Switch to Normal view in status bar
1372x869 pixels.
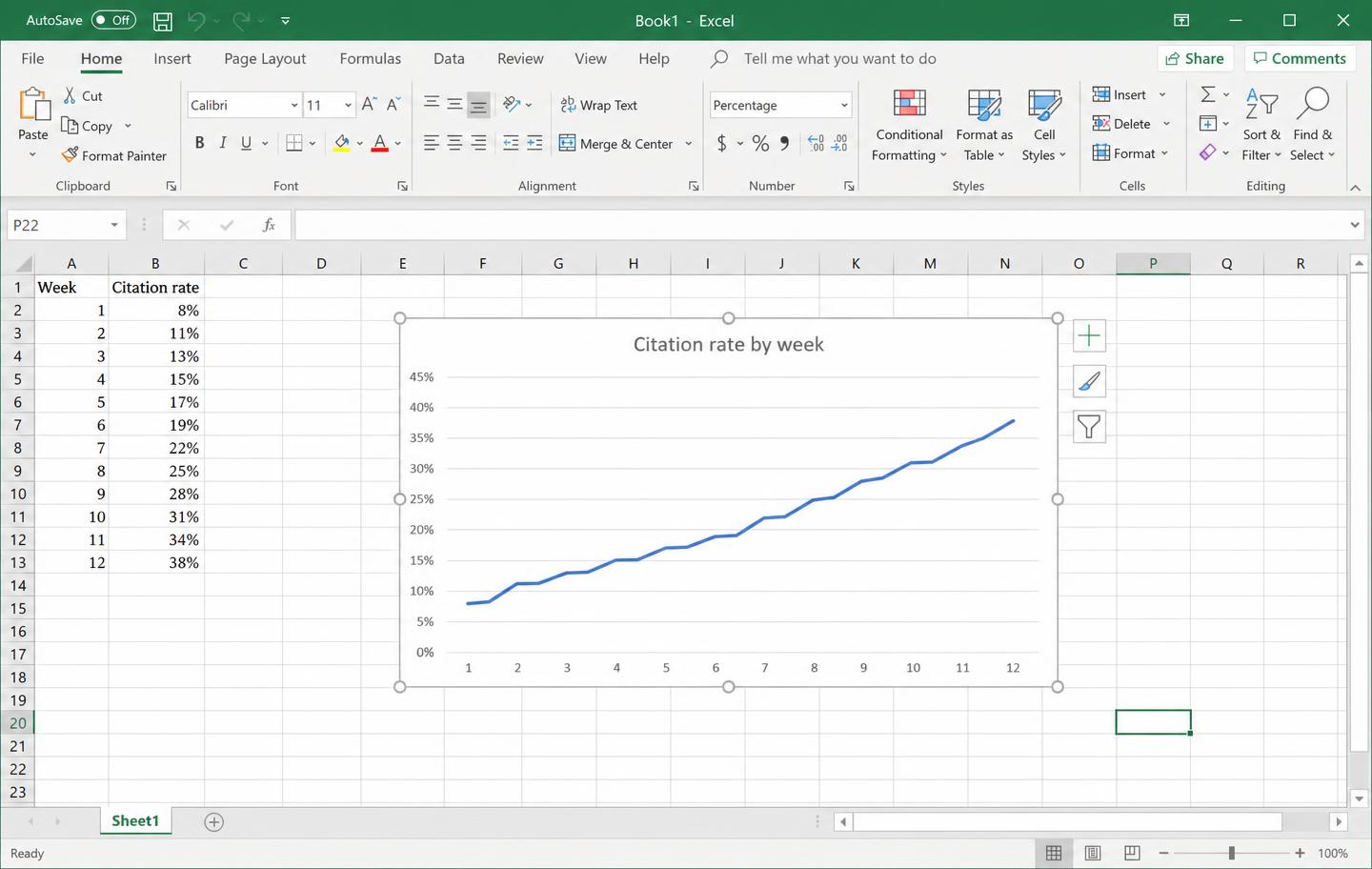[x=1054, y=853]
